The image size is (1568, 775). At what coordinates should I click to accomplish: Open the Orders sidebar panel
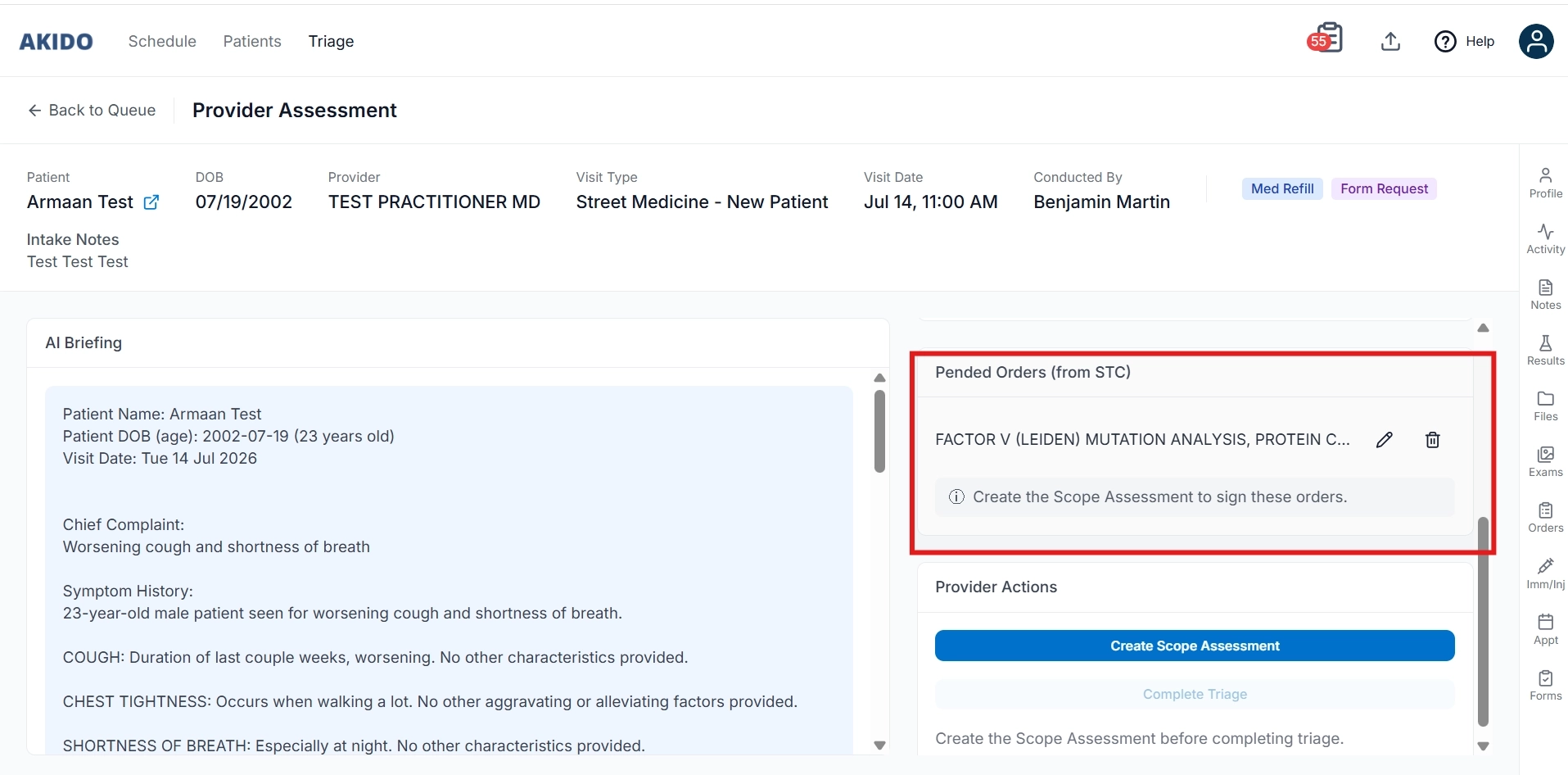[1545, 518]
